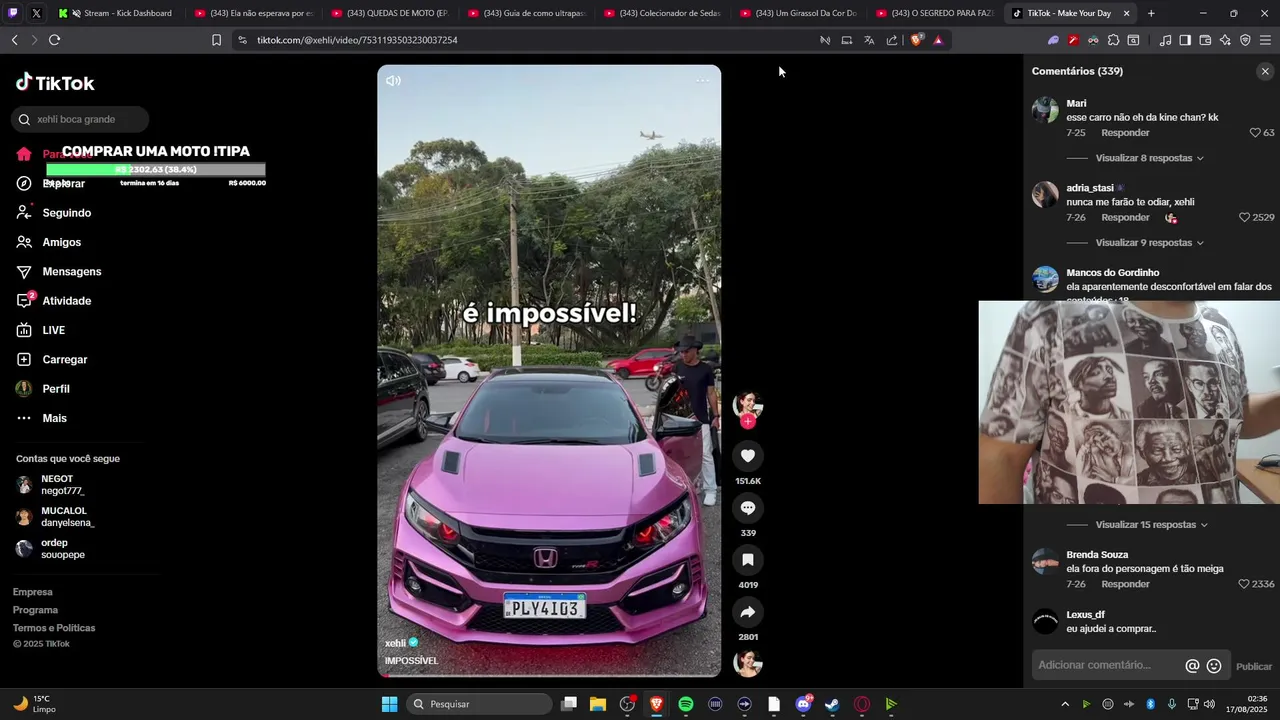The image size is (1280, 720).
Task: Expand Mais options in the sidebar
Action: pos(54,418)
